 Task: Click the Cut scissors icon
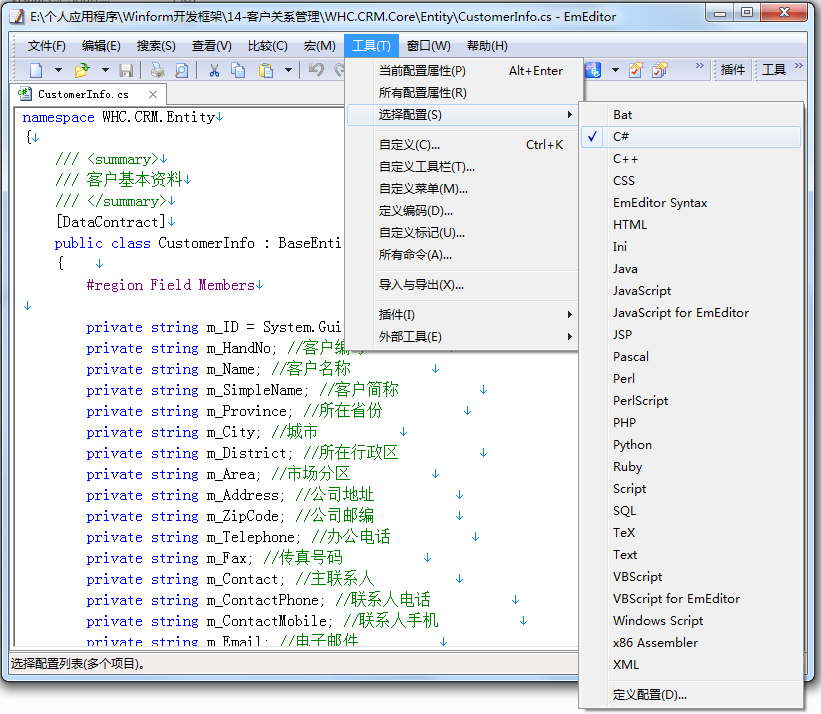point(214,70)
